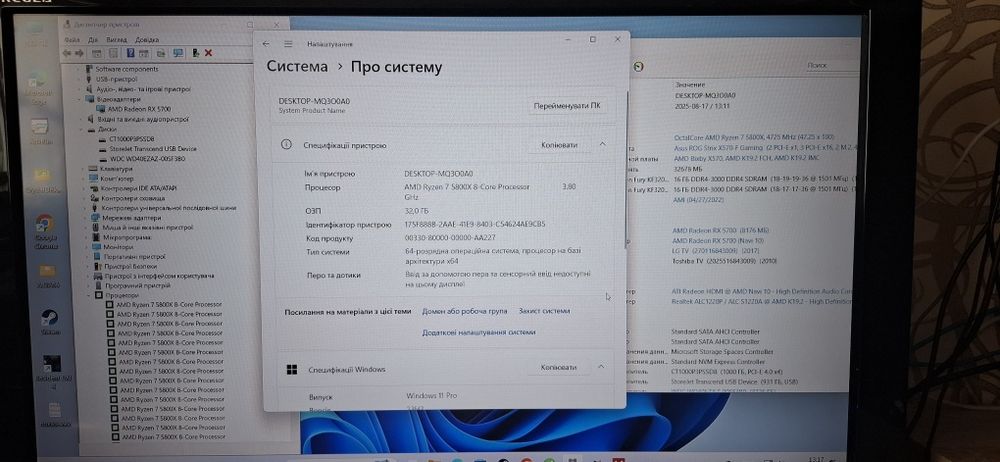
Task: Collapse the Специфікації Windows section chevron
Action: coord(601,367)
